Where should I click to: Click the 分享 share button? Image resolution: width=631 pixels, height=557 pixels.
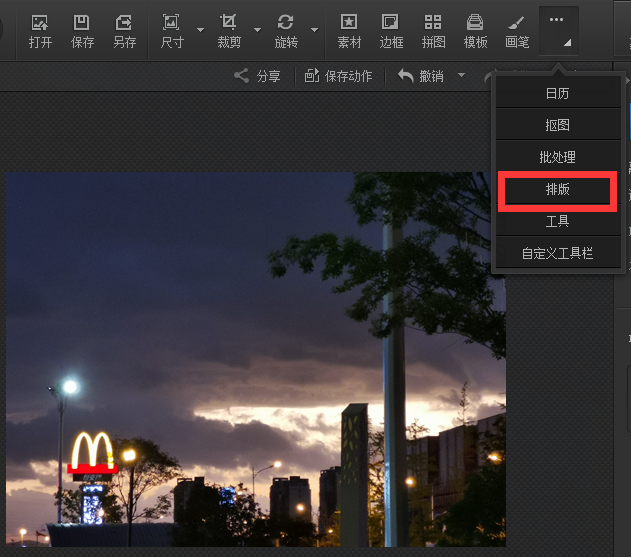[257, 76]
